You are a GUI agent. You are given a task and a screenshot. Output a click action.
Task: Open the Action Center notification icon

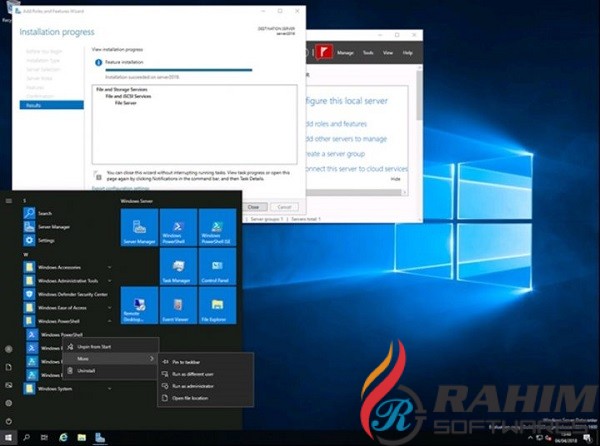(588, 438)
